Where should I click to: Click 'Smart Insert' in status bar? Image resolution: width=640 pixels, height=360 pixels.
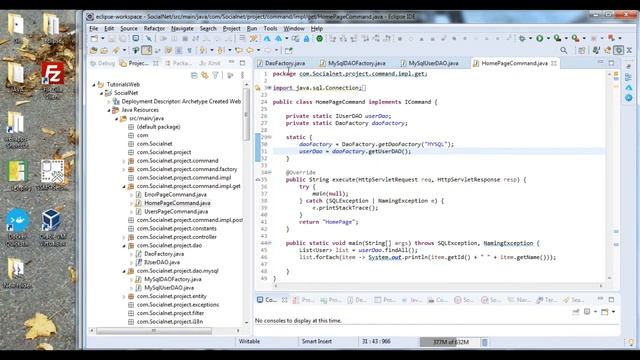coord(317,342)
